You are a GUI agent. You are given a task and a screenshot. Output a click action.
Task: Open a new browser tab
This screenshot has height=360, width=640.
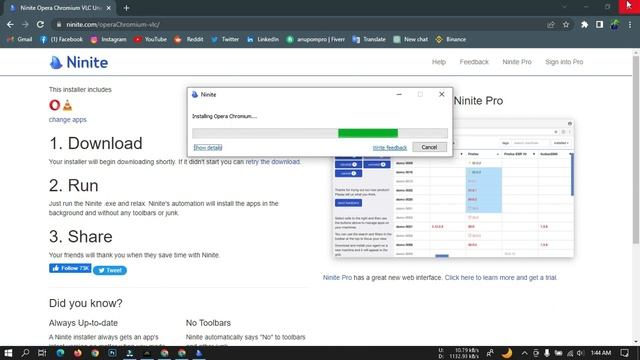click(x=126, y=8)
